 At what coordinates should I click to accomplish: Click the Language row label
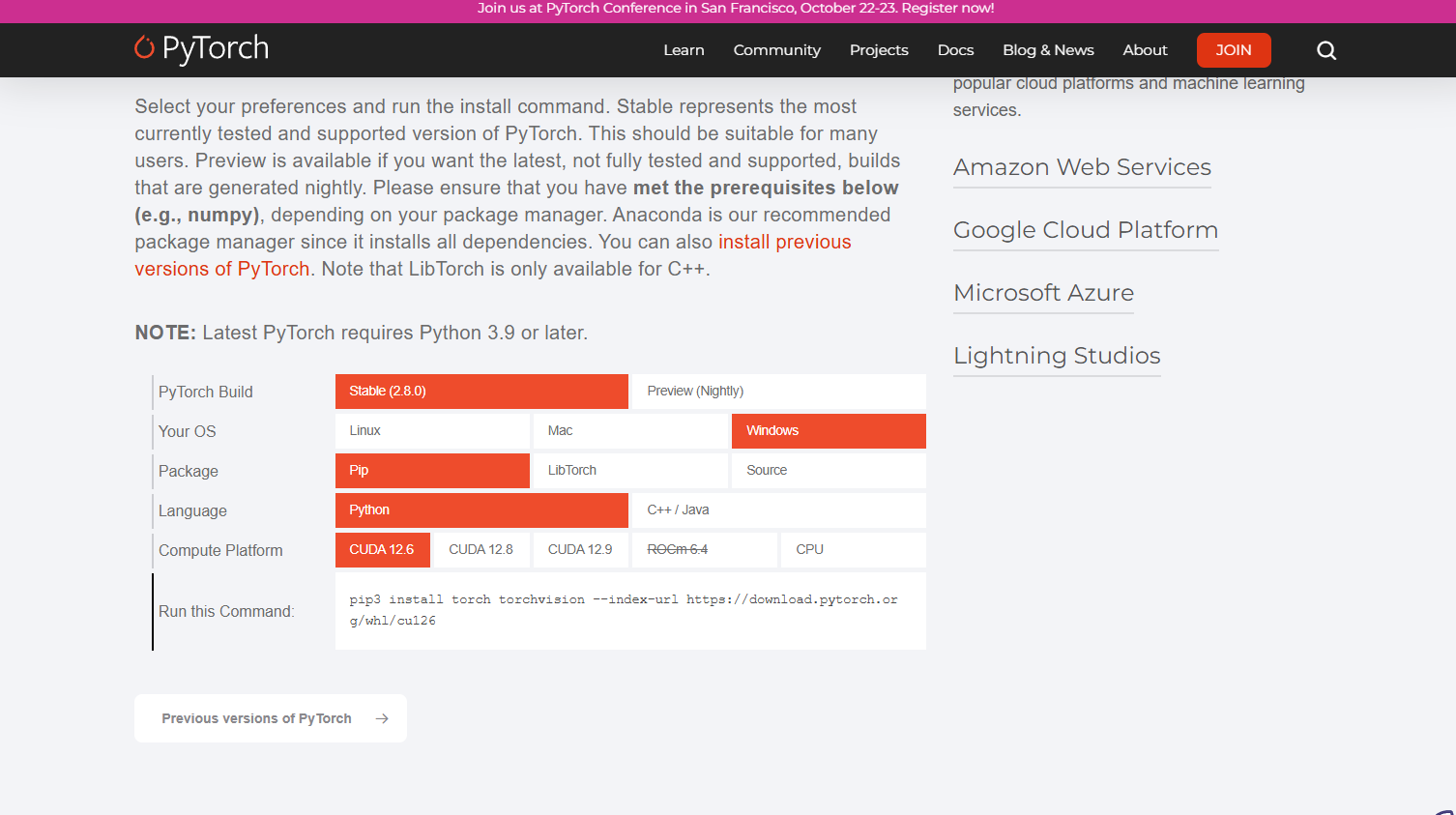pos(192,511)
